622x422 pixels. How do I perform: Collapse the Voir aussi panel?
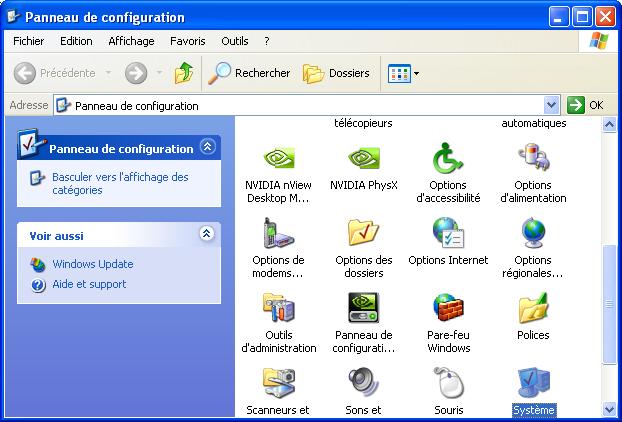[207, 233]
